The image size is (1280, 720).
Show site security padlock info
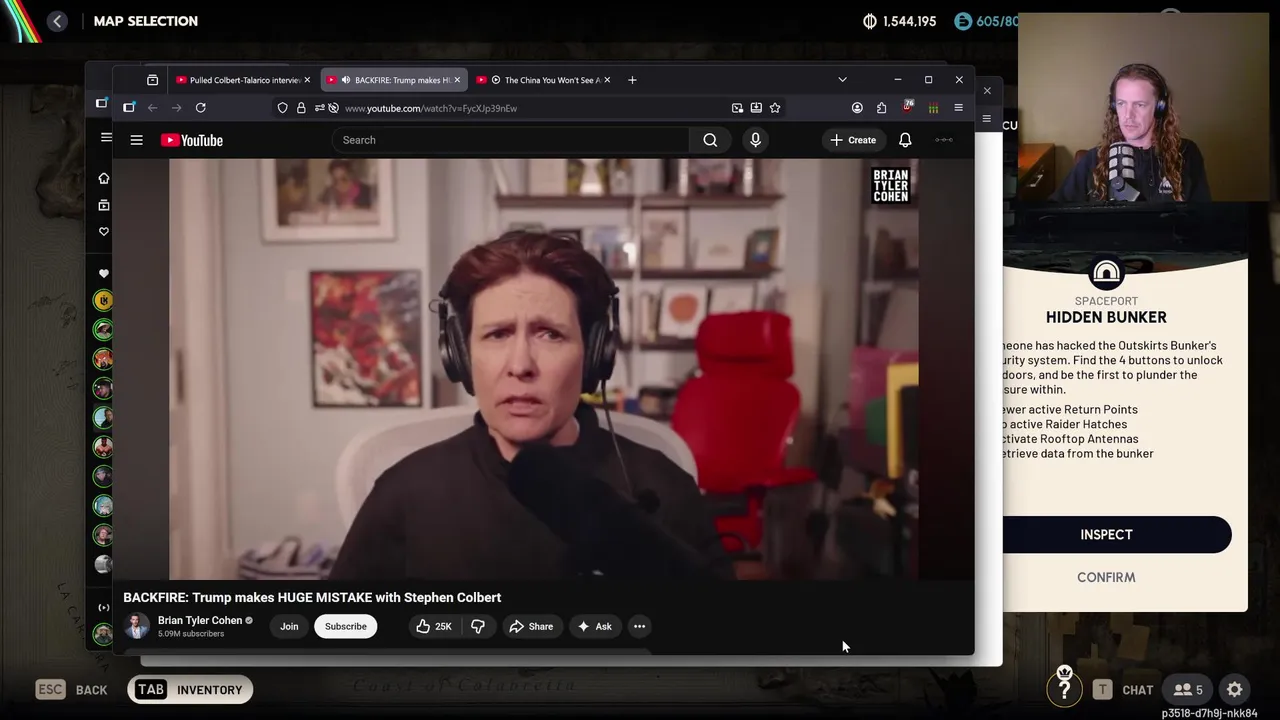(x=301, y=108)
